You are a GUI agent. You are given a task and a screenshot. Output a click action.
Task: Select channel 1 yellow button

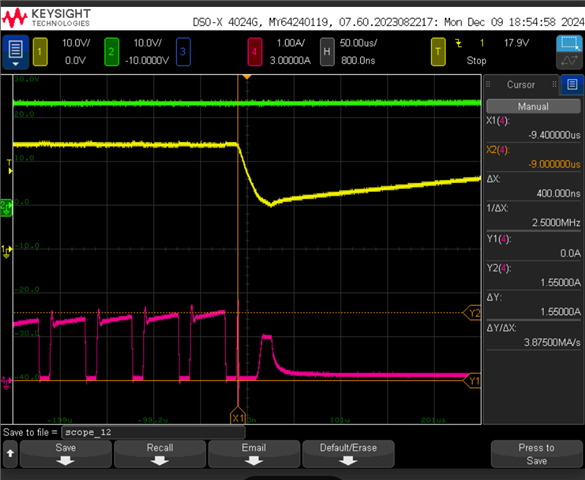[x=40, y=52]
